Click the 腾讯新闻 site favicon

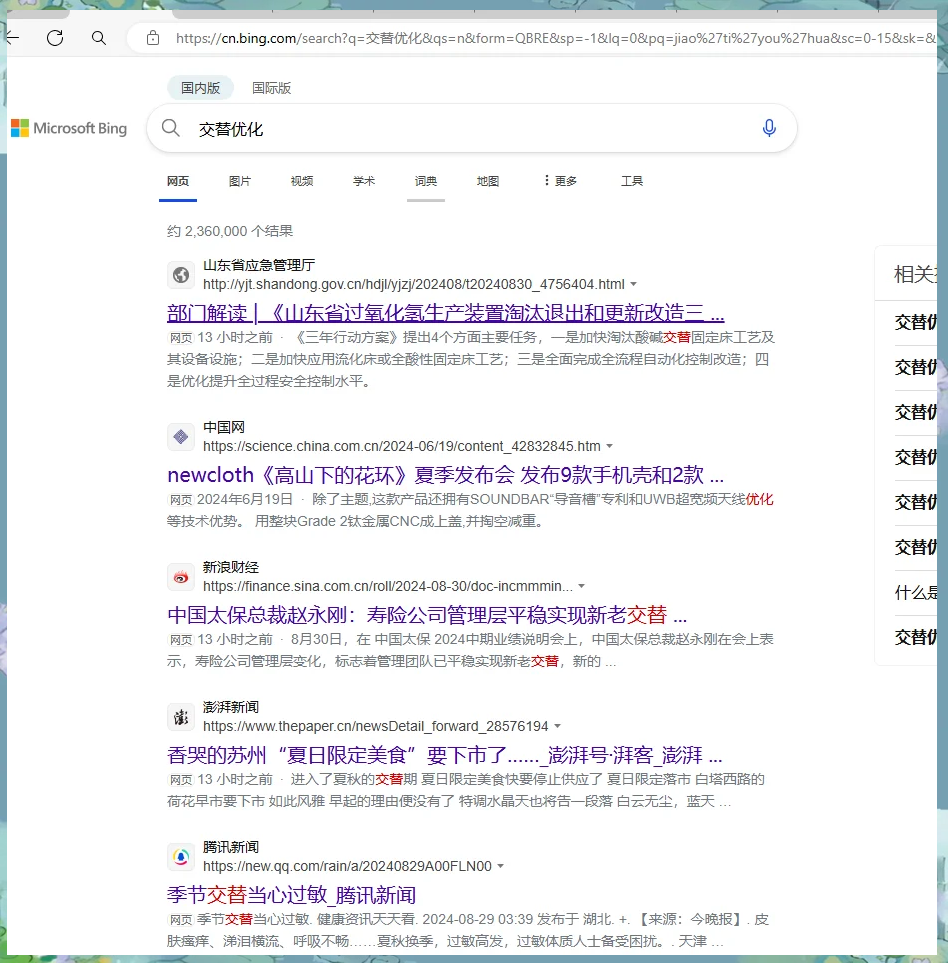(x=181, y=857)
